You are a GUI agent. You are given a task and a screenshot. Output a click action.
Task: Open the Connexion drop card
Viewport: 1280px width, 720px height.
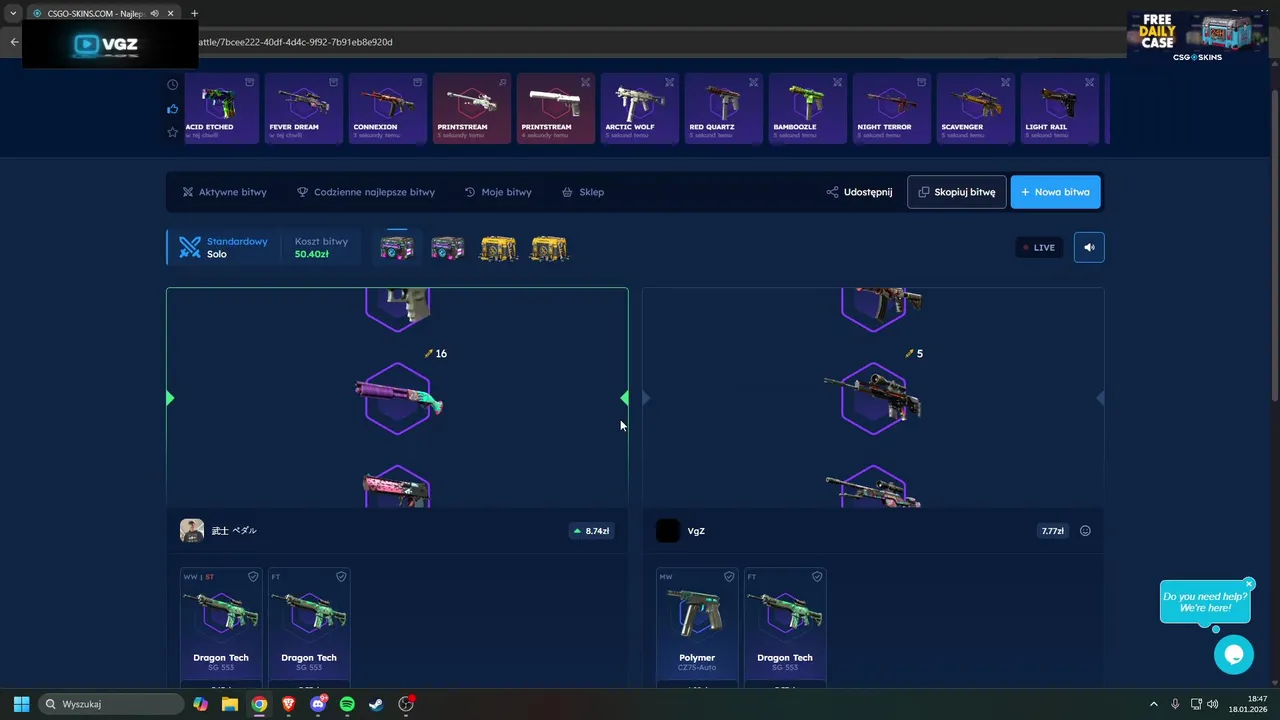tap(387, 108)
